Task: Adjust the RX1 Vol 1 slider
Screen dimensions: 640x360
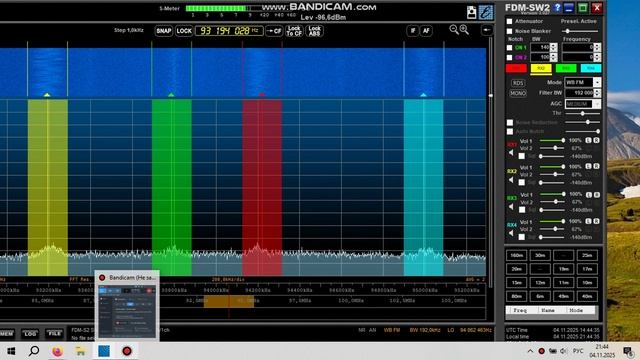Action: (x=552, y=140)
